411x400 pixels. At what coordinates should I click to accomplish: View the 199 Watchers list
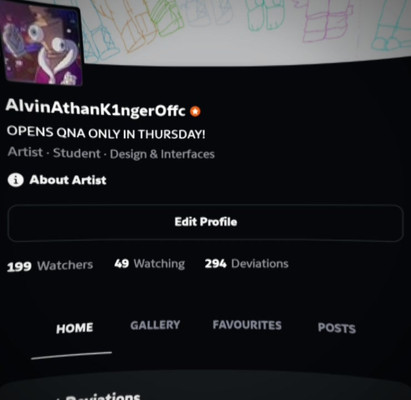pyautogui.click(x=50, y=266)
